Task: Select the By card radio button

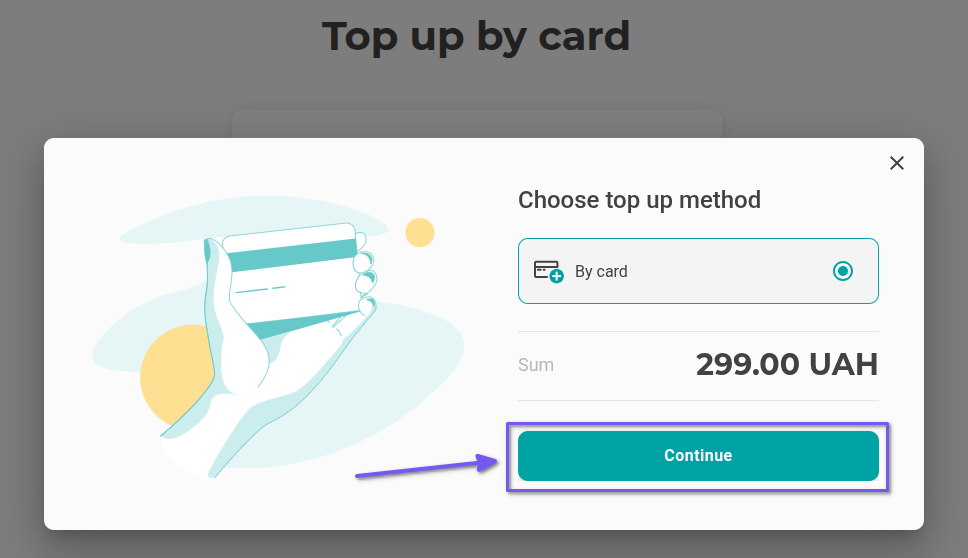Action: click(x=843, y=271)
